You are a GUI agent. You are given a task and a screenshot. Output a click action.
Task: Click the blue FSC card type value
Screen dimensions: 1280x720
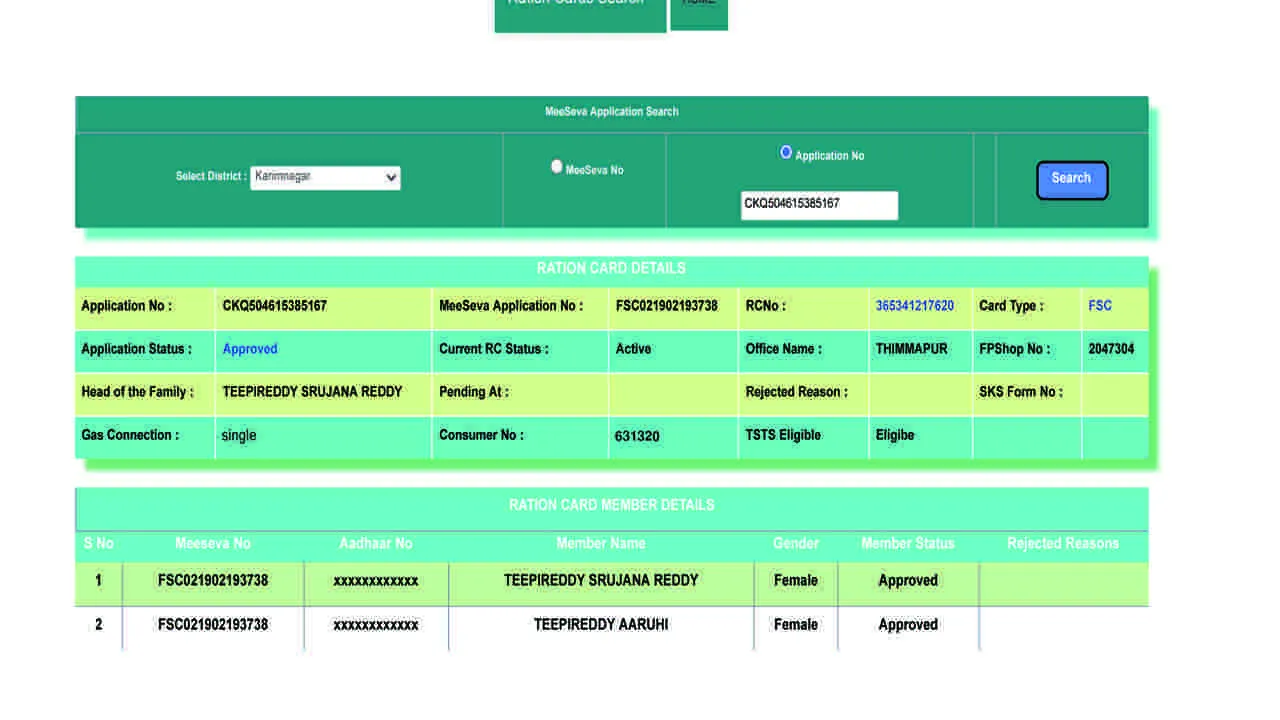[1100, 306]
